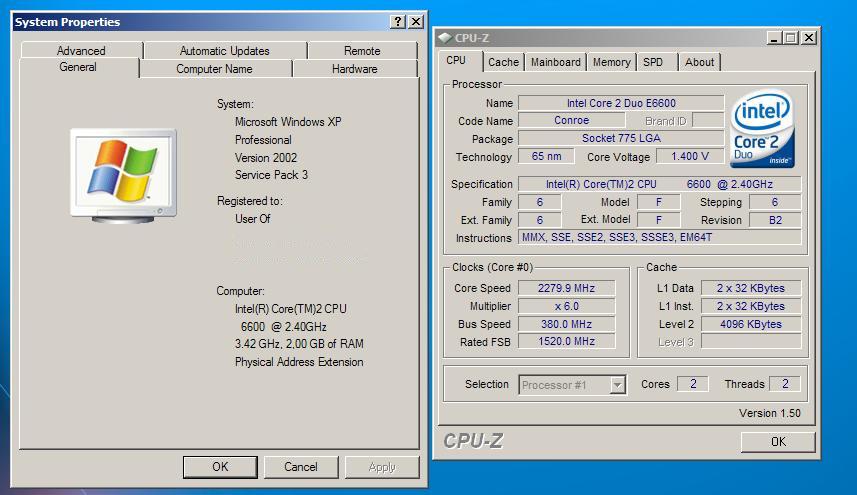This screenshot has height=495, width=857.
Task: Click the Name field Intel Core 2 Duo E6600
Action: [x=621, y=103]
